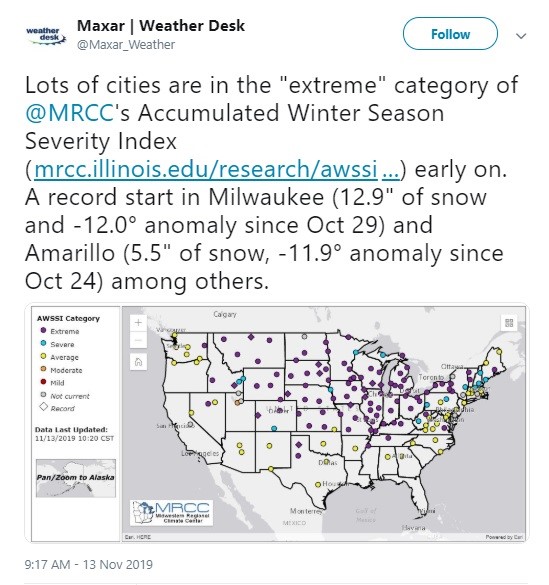Click the Maxar | Weather Desk name
Image resolution: width=549 pixels, height=585 pixels.
coord(161,26)
